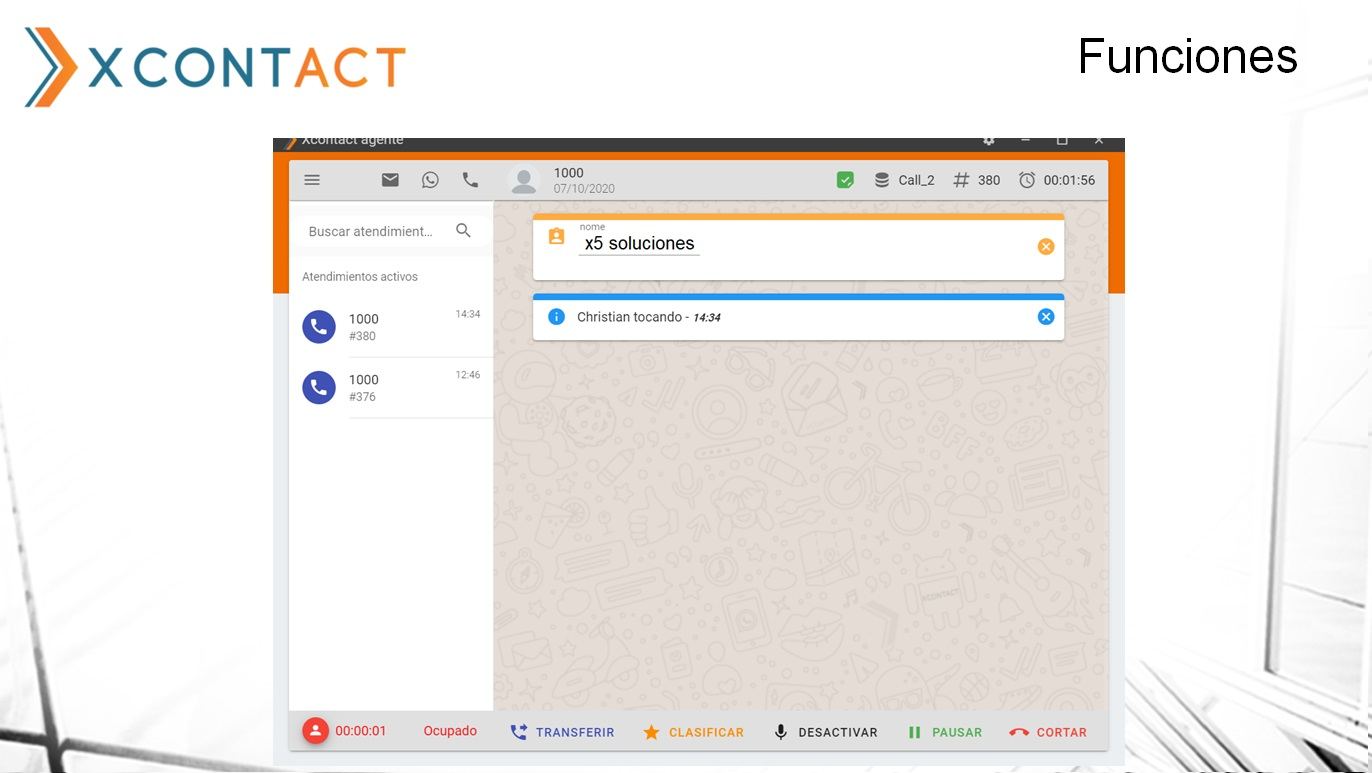Open the hamburger menu
This screenshot has width=1372, height=773.
point(312,180)
